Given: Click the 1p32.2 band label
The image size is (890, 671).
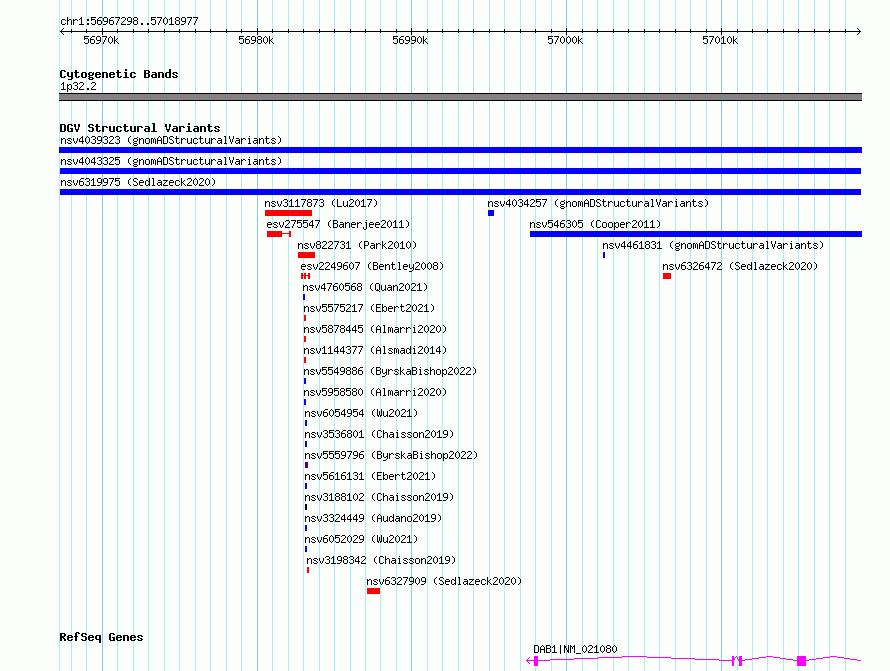Looking at the screenshot, I should 78,86.
